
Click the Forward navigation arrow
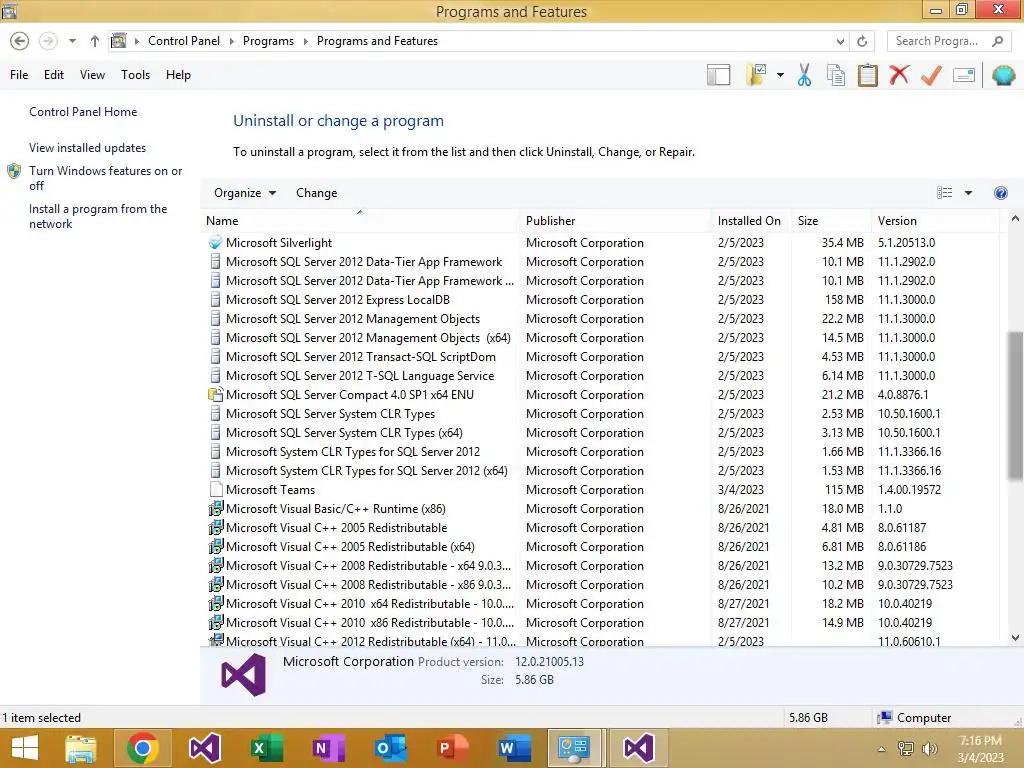(48, 41)
